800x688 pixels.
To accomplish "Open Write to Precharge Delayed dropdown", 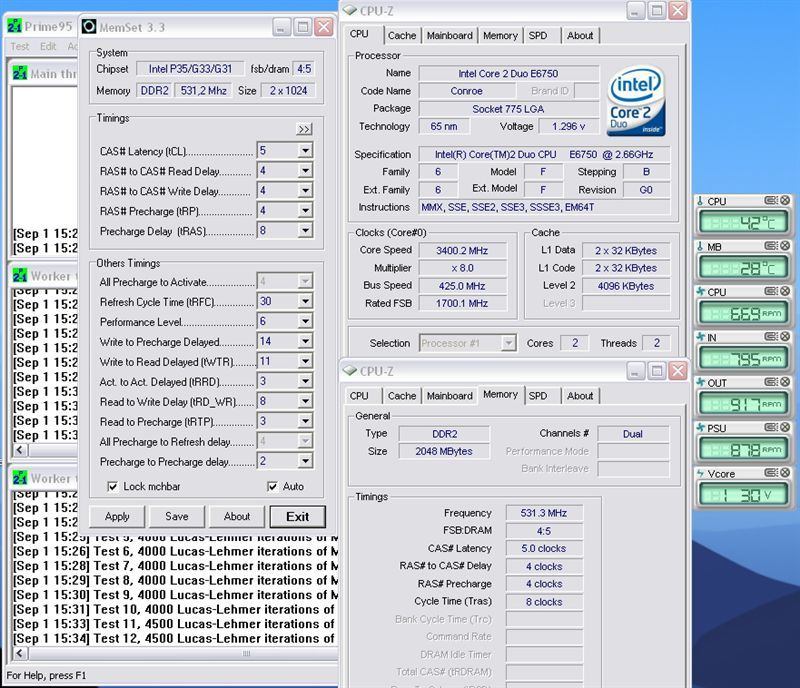I will point(305,341).
